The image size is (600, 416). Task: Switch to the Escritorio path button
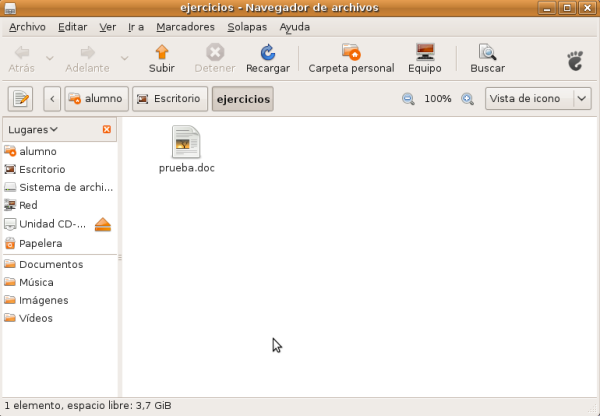tap(170, 99)
